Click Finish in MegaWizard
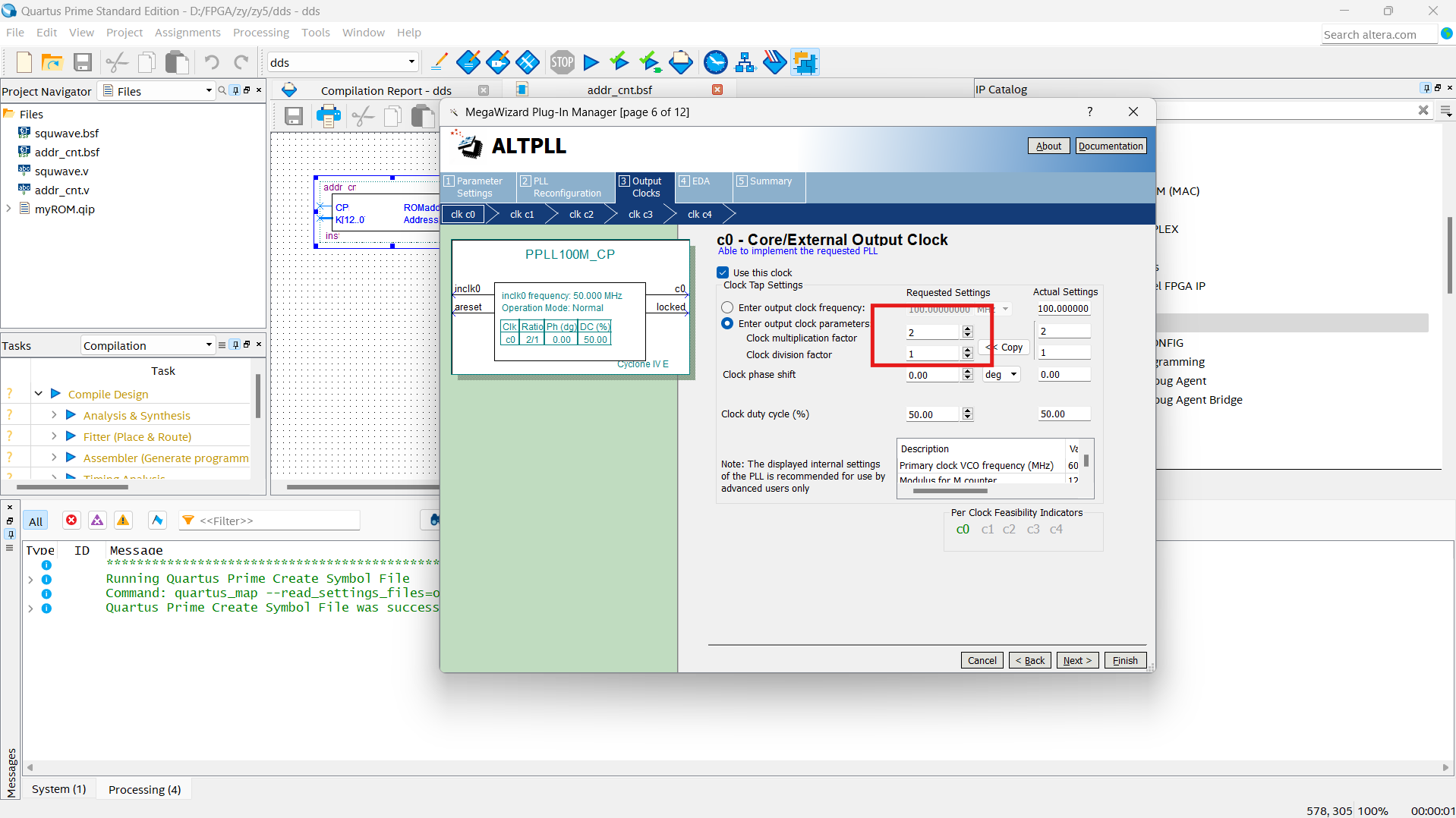Viewport: 1456px width, 818px height. coord(1125,660)
